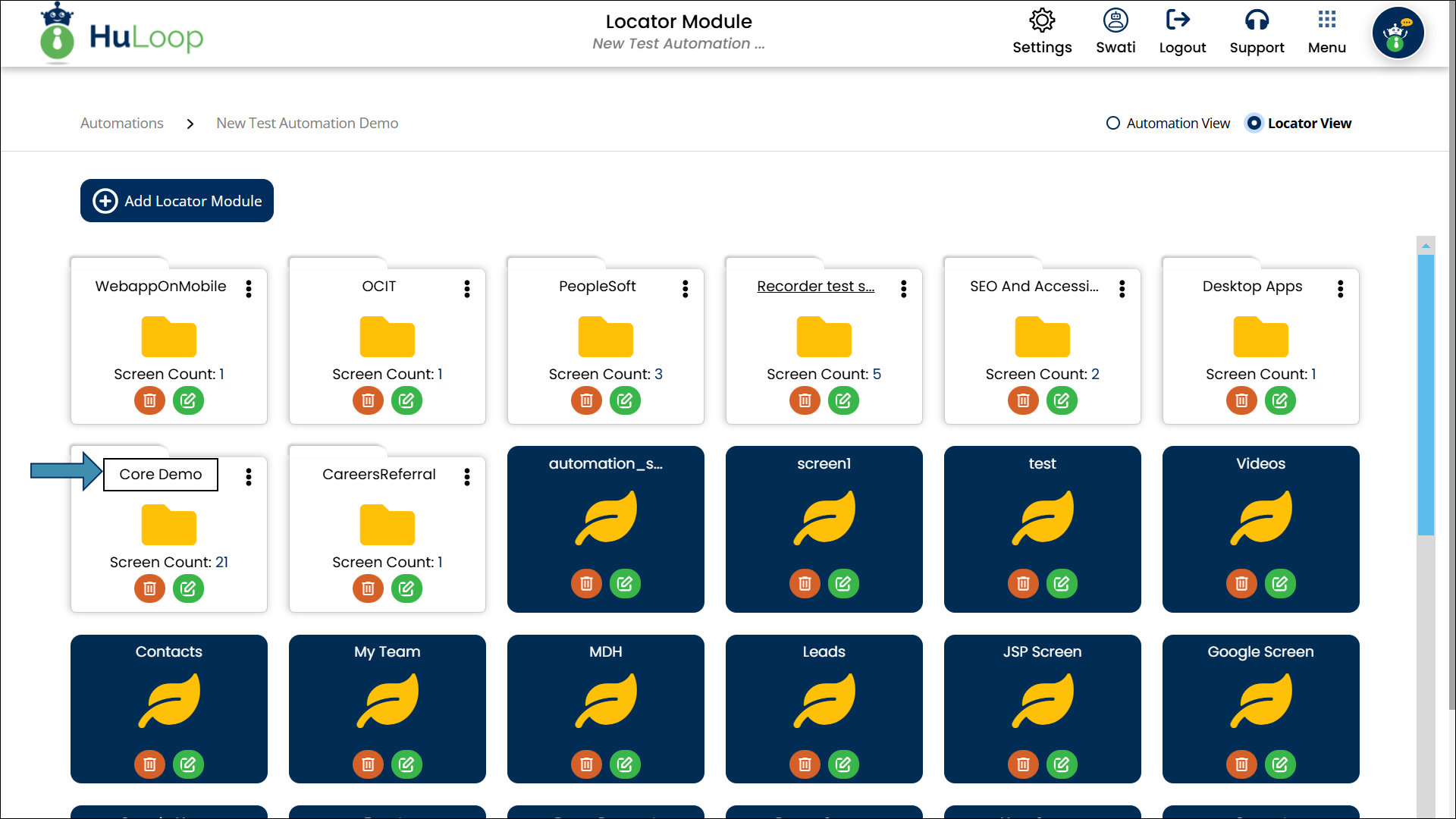Open Settings gear icon
1456x819 pixels.
(1042, 20)
